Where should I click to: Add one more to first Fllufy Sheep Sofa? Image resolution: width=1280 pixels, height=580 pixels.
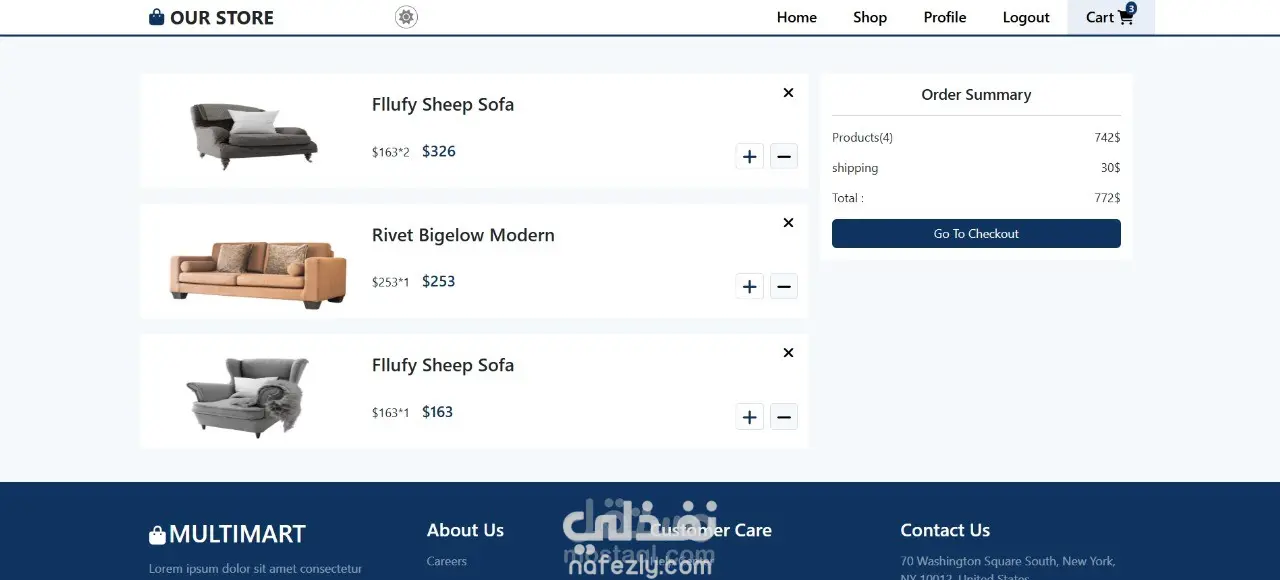(749, 156)
